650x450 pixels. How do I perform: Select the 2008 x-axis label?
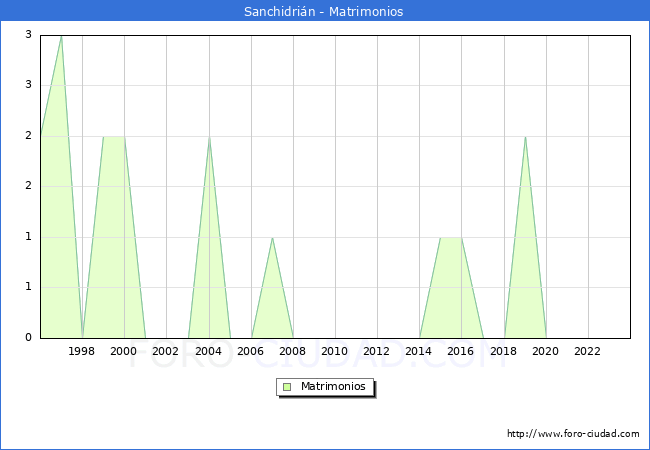point(292,351)
